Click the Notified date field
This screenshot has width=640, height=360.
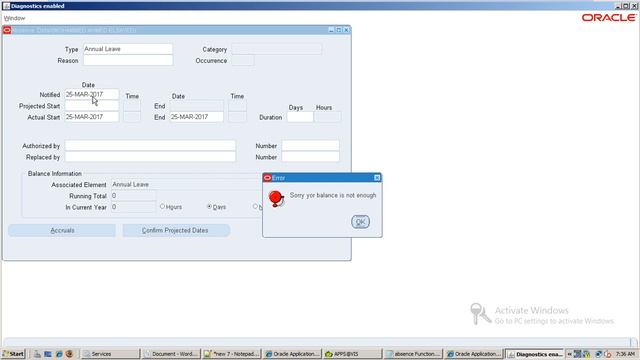(92, 95)
